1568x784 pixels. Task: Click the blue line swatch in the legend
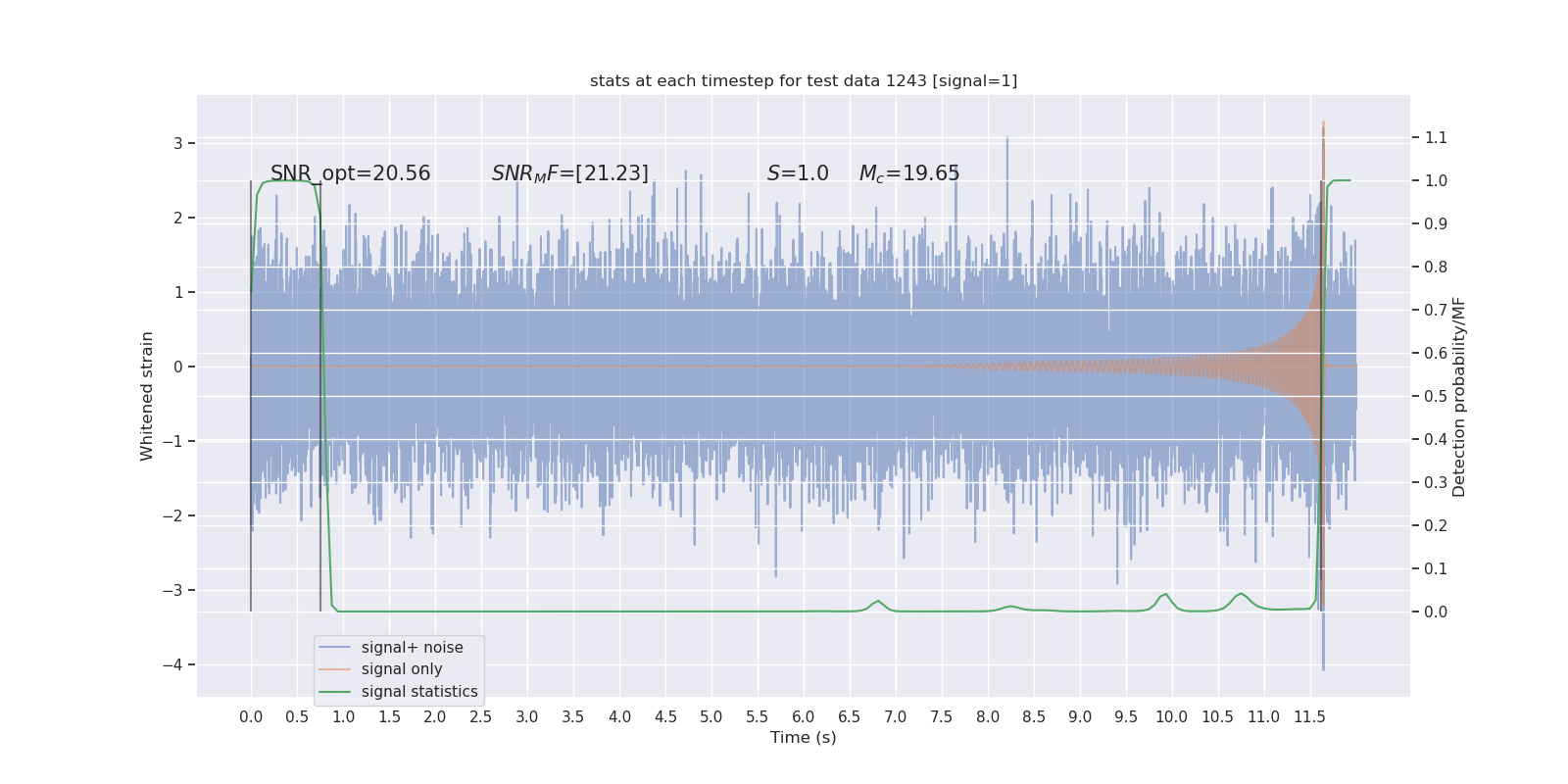pyautogui.click(x=335, y=648)
